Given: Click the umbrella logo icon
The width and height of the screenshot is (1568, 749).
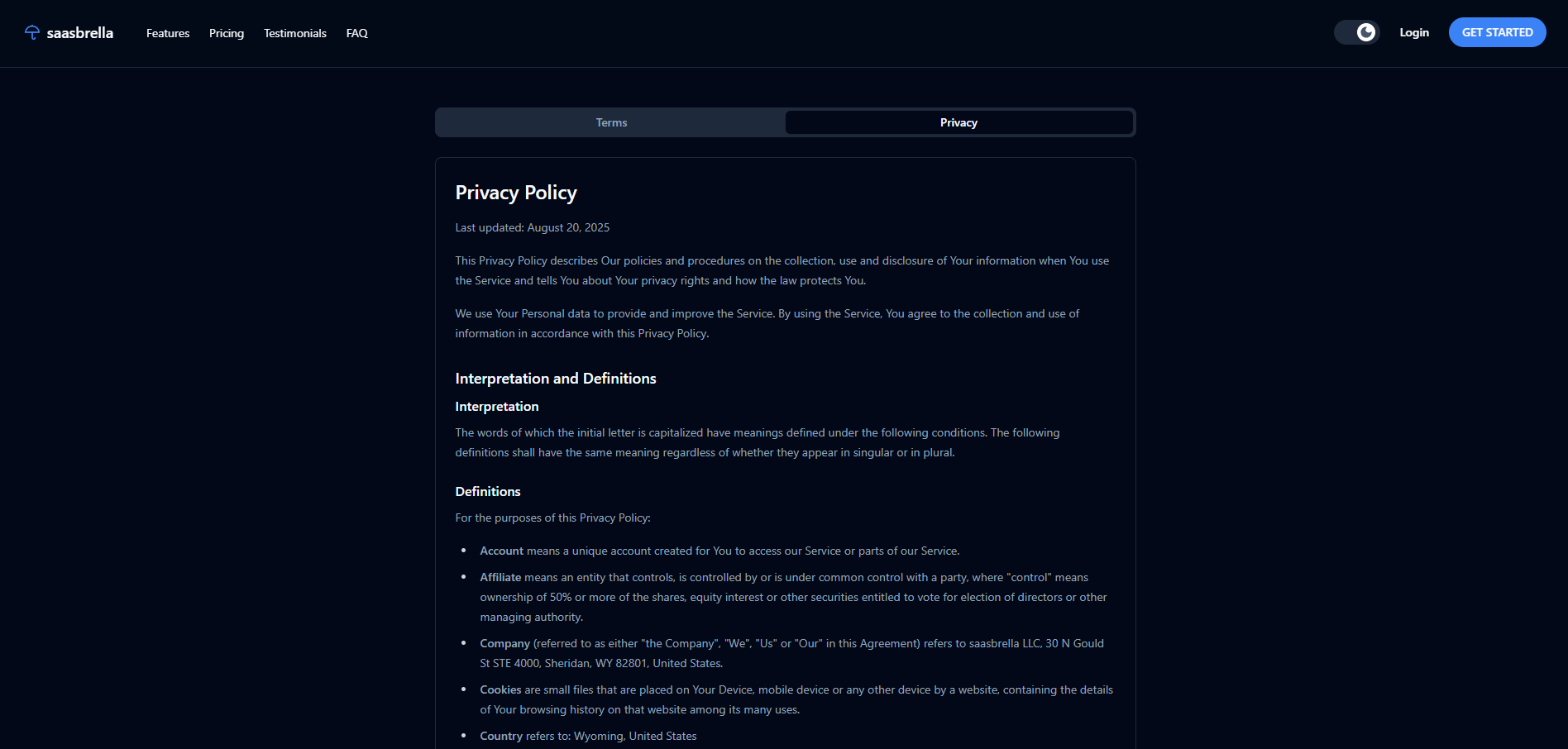Looking at the screenshot, I should click(31, 32).
